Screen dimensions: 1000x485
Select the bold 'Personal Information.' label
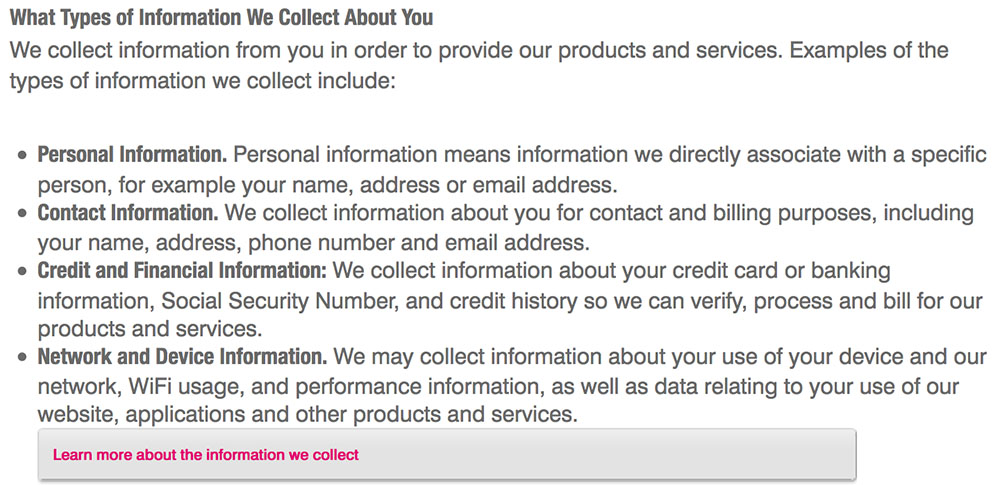tap(132, 154)
